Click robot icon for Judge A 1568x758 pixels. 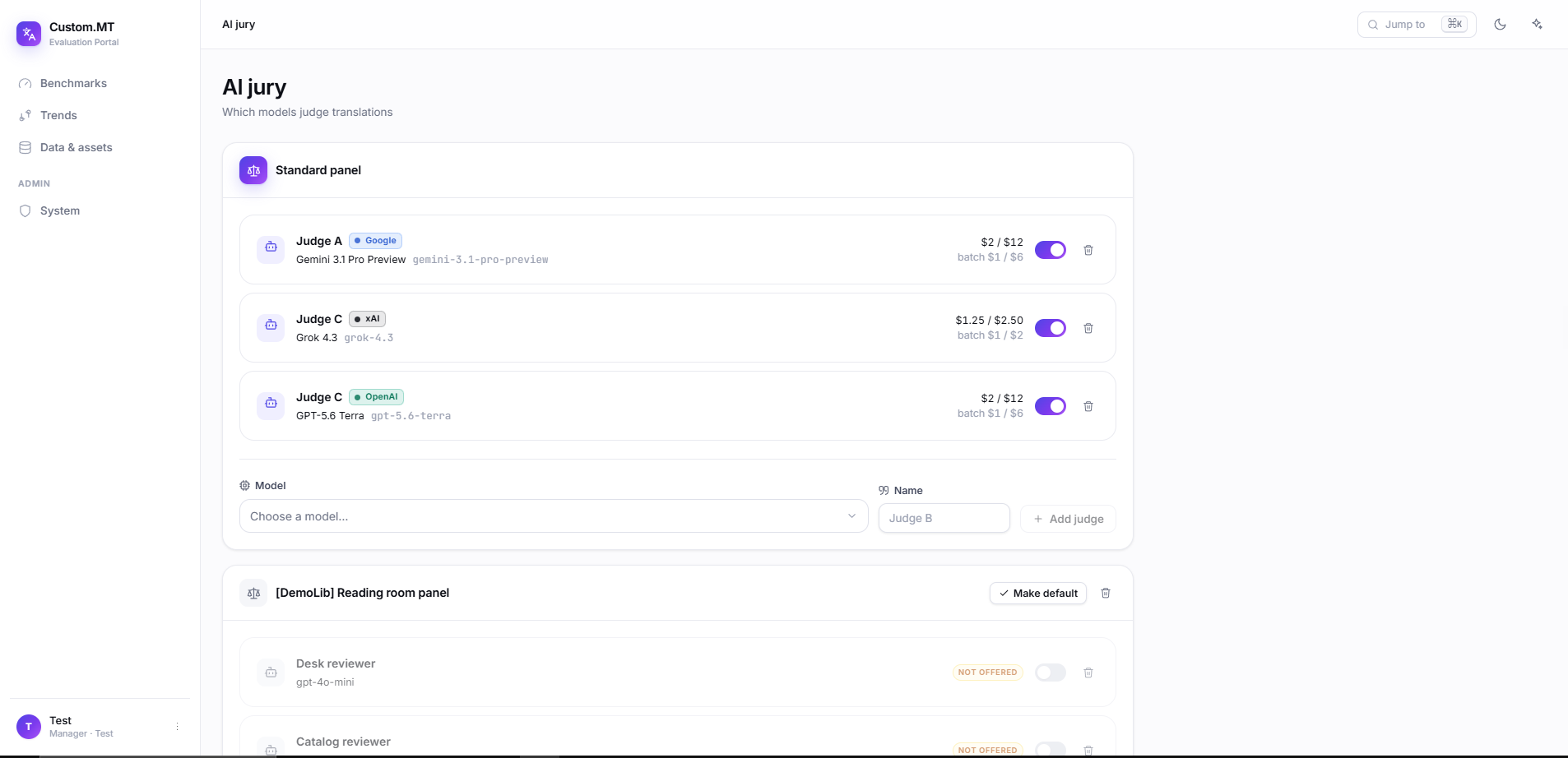[271, 250]
